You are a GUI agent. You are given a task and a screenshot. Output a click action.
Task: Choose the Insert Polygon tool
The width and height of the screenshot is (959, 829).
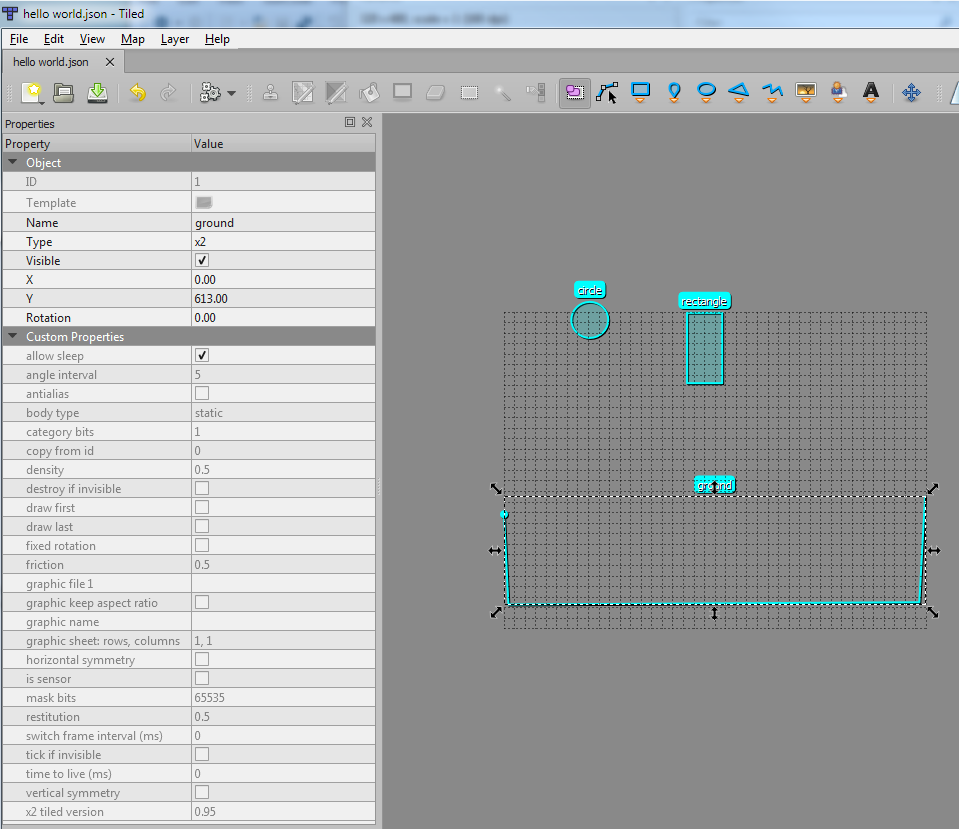pyautogui.click(x=739, y=93)
